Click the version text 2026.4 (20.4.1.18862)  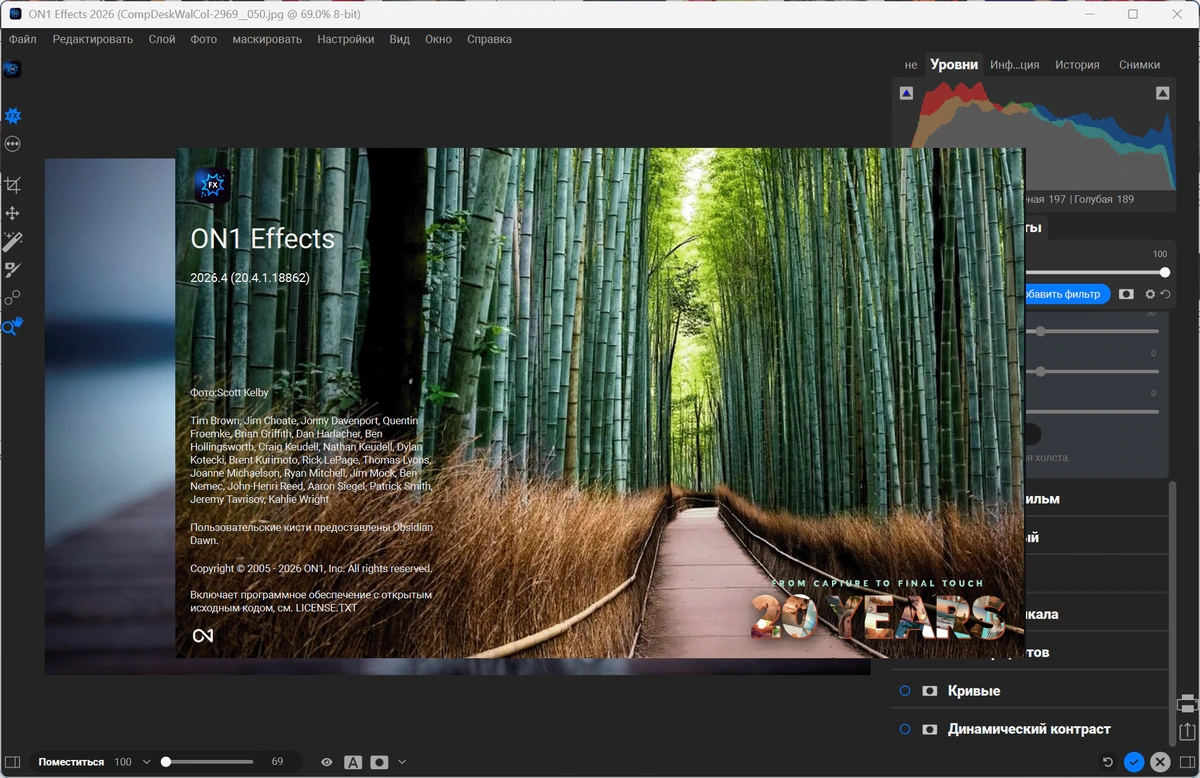click(x=250, y=278)
